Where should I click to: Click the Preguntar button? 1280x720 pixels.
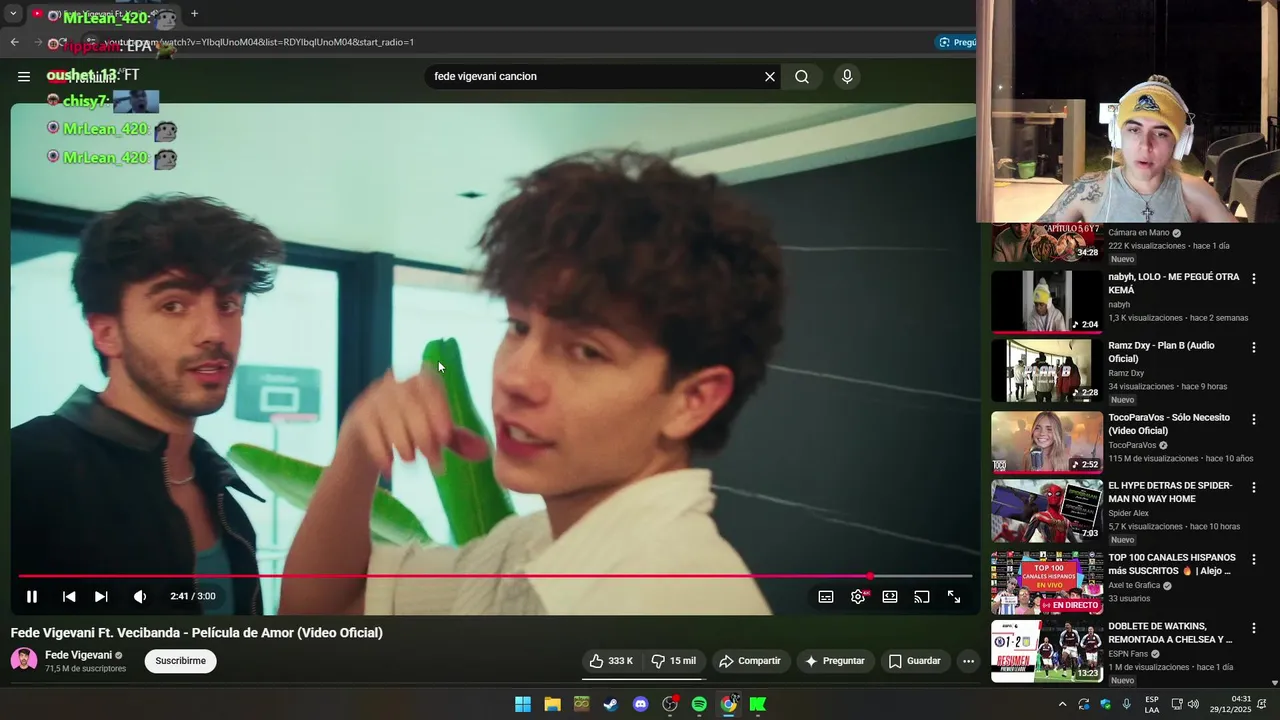point(835,661)
